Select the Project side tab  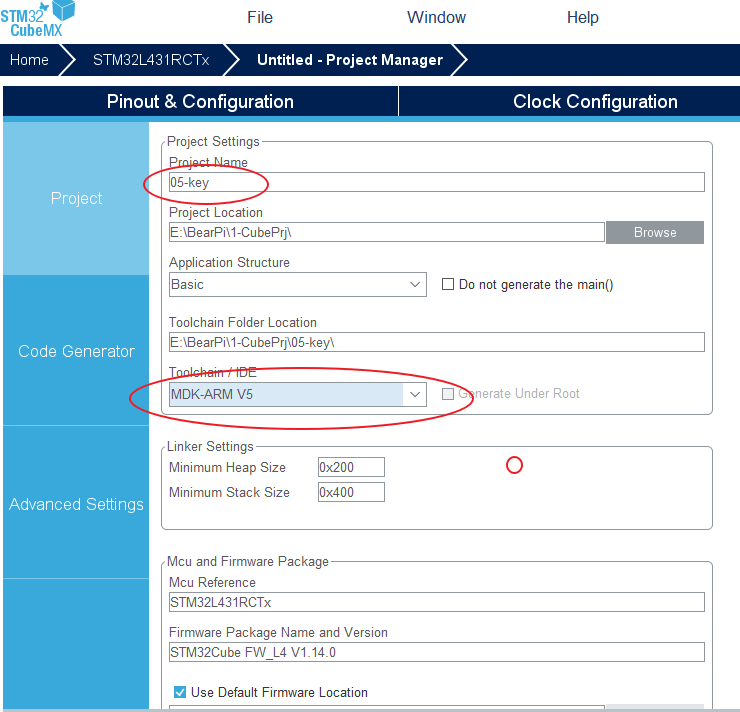[x=76, y=199]
